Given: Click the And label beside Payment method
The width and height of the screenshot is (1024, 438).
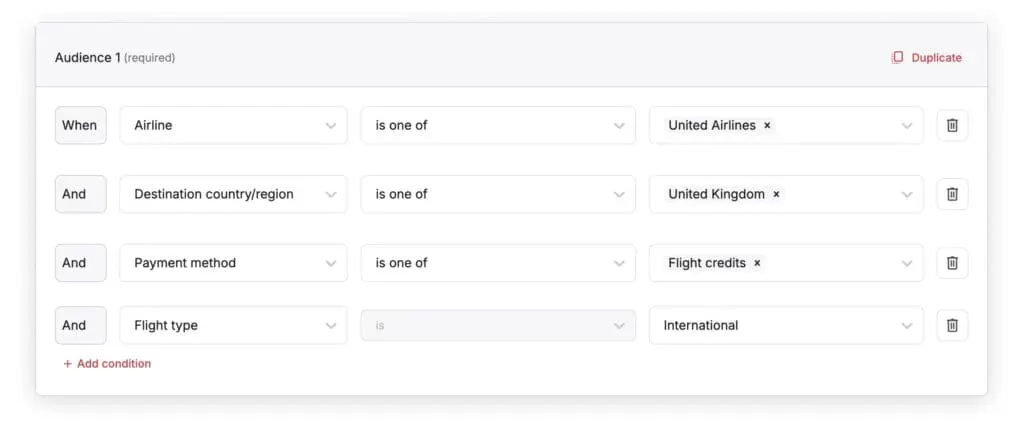Looking at the screenshot, I should tap(80, 263).
